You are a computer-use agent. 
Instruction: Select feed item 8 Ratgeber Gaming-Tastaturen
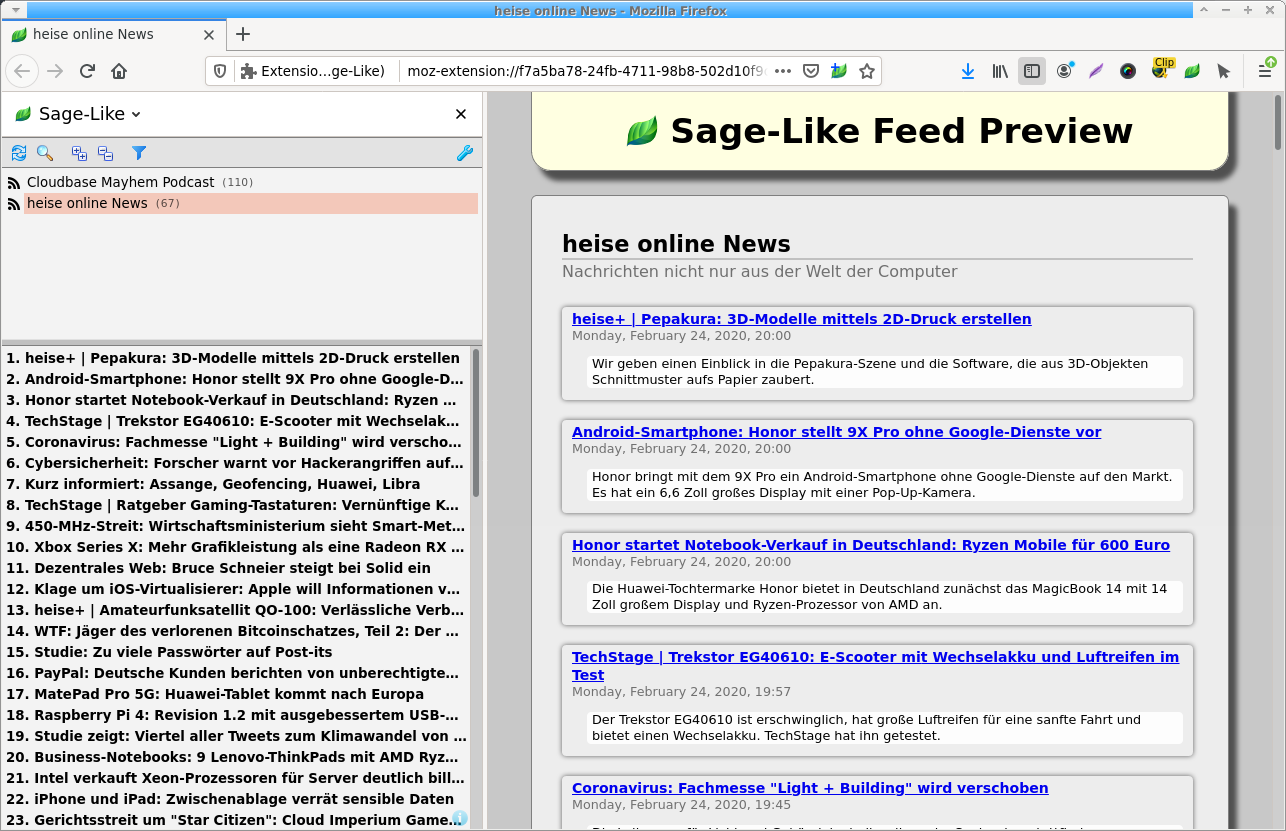pyautogui.click(x=236, y=505)
